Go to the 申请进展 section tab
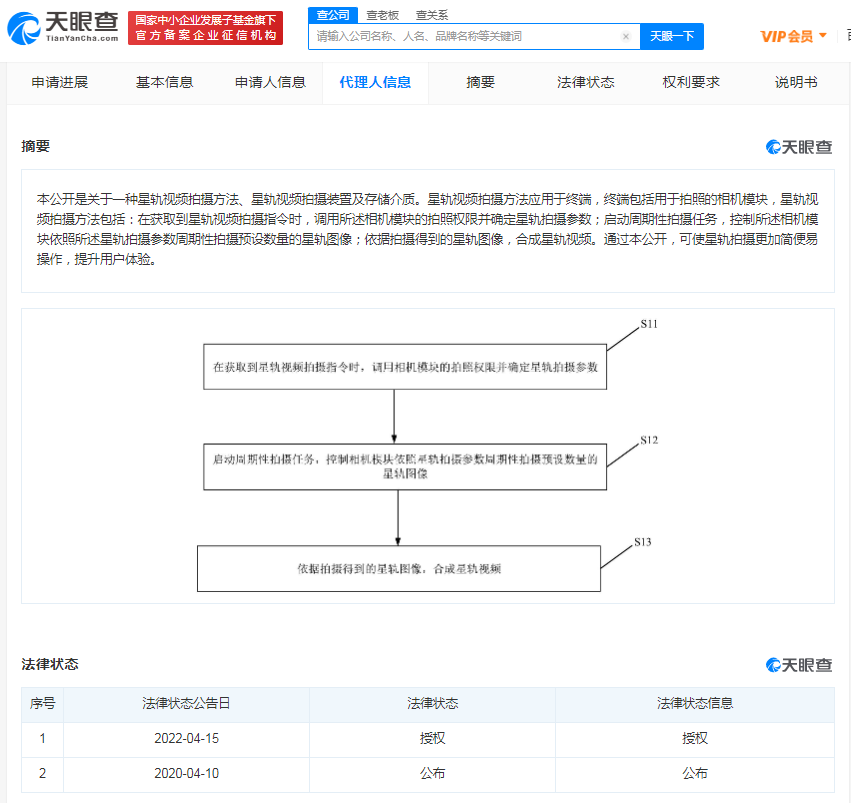 [x=60, y=82]
